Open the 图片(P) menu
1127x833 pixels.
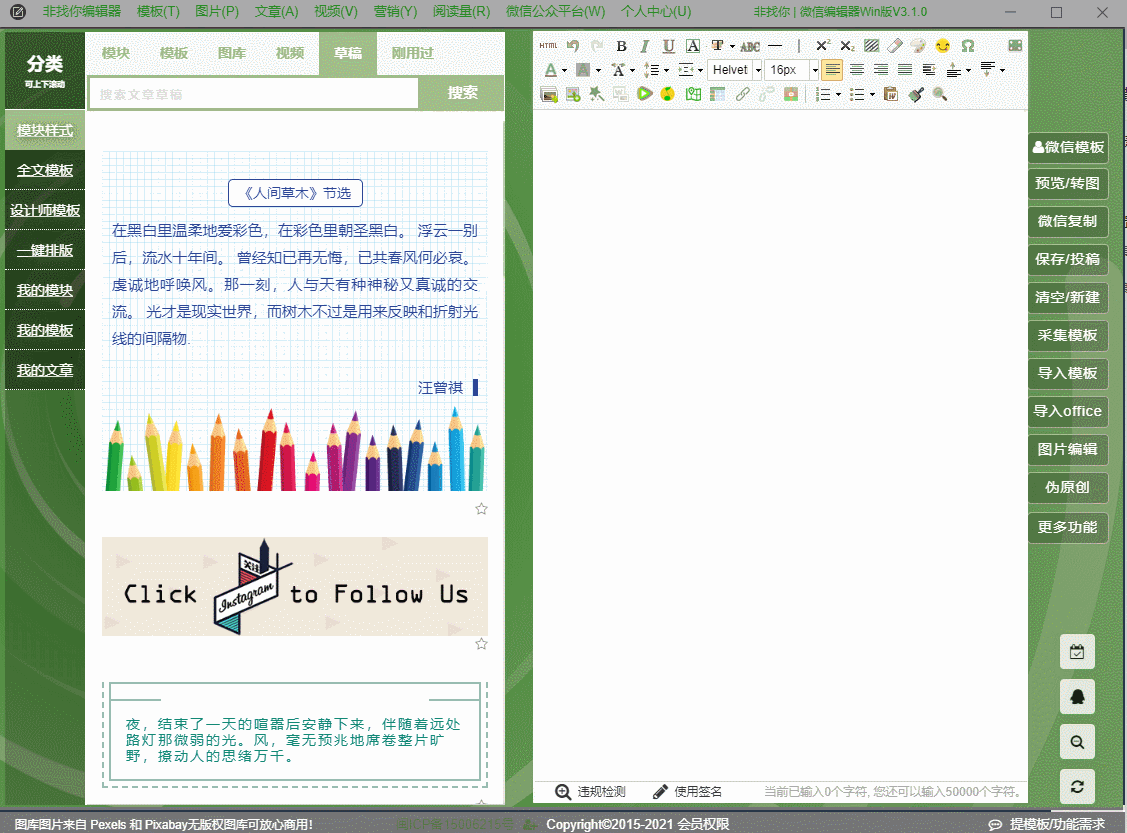click(217, 11)
